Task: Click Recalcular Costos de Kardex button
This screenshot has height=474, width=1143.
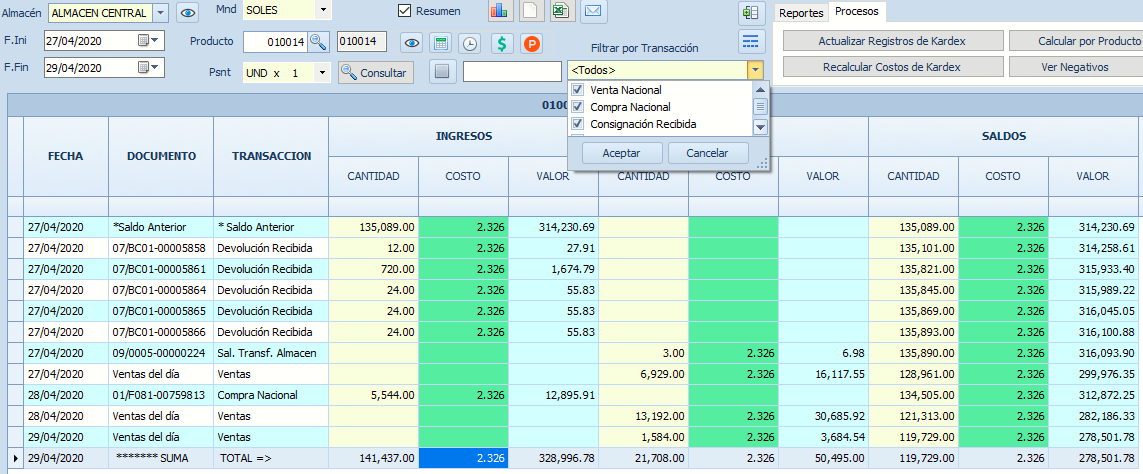Action: [x=891, y=67]
